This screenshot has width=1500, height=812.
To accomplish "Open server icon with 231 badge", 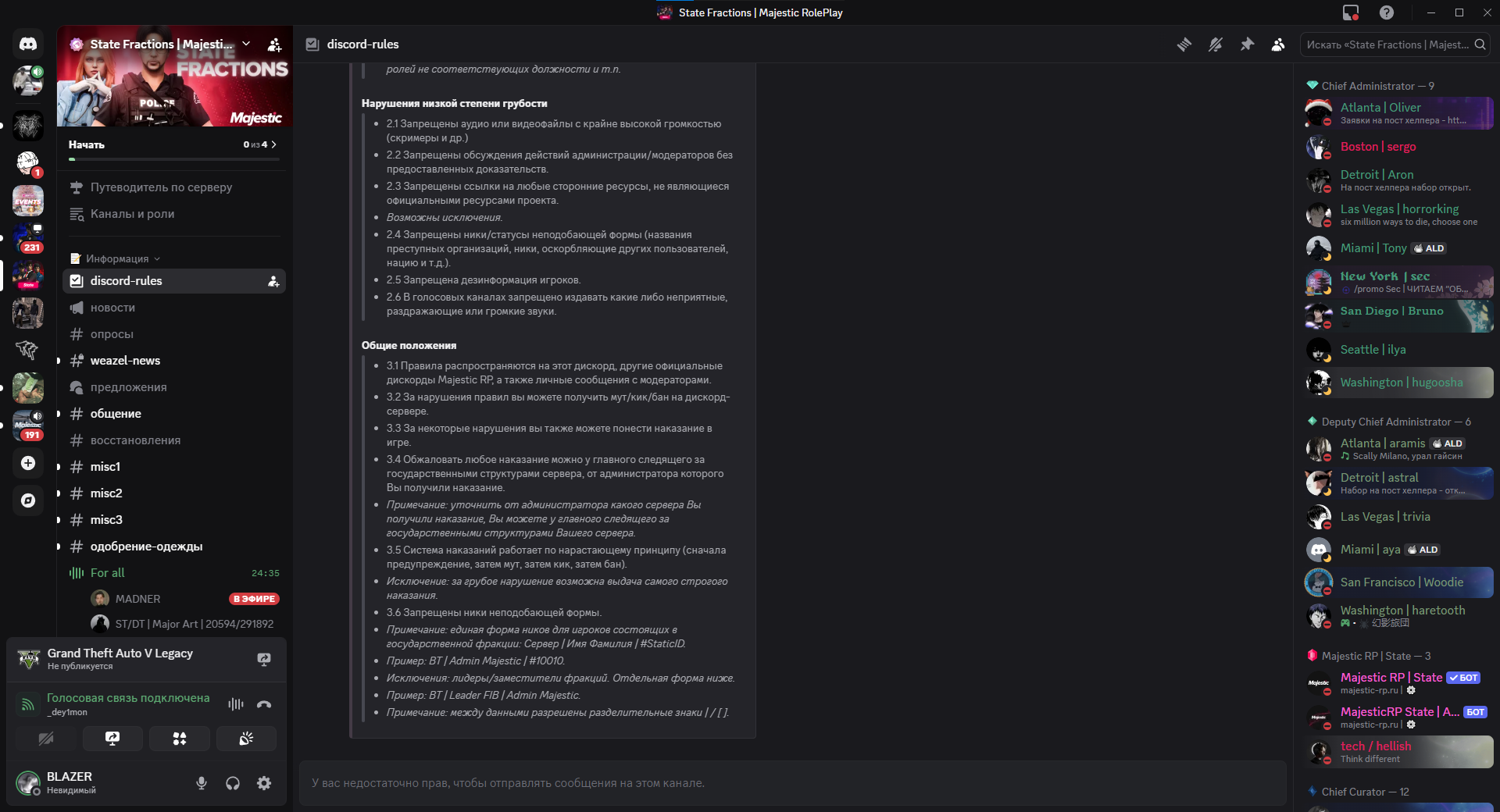I will [28, 238].
